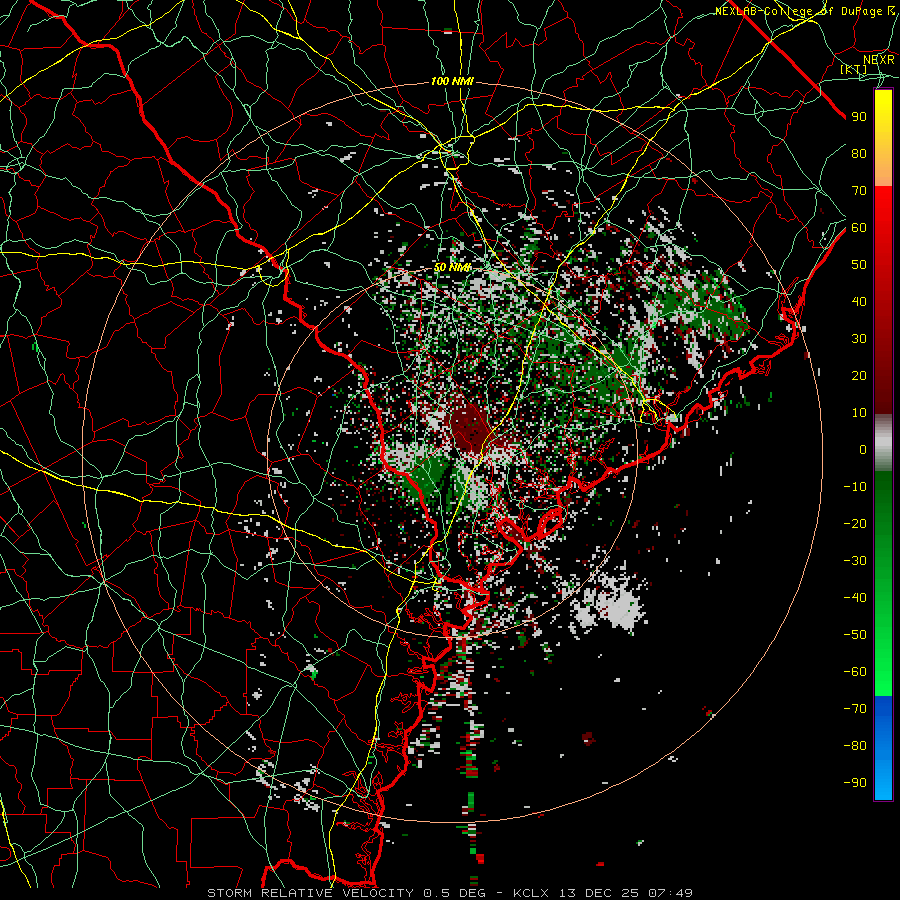Image resolution: width=900 pixels, height=900 pixels.
Task: Click the 20 value on the velocity scale
Action: point(859,375)
